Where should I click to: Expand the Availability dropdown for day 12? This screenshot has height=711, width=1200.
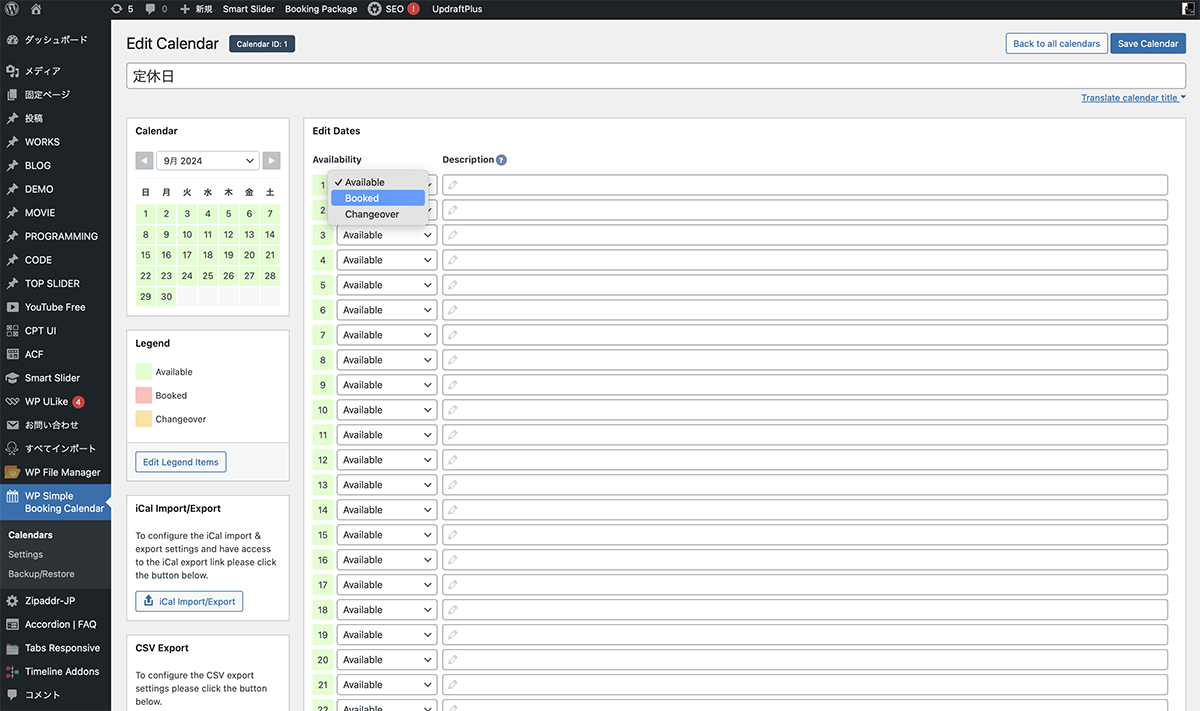click(386, 460)
